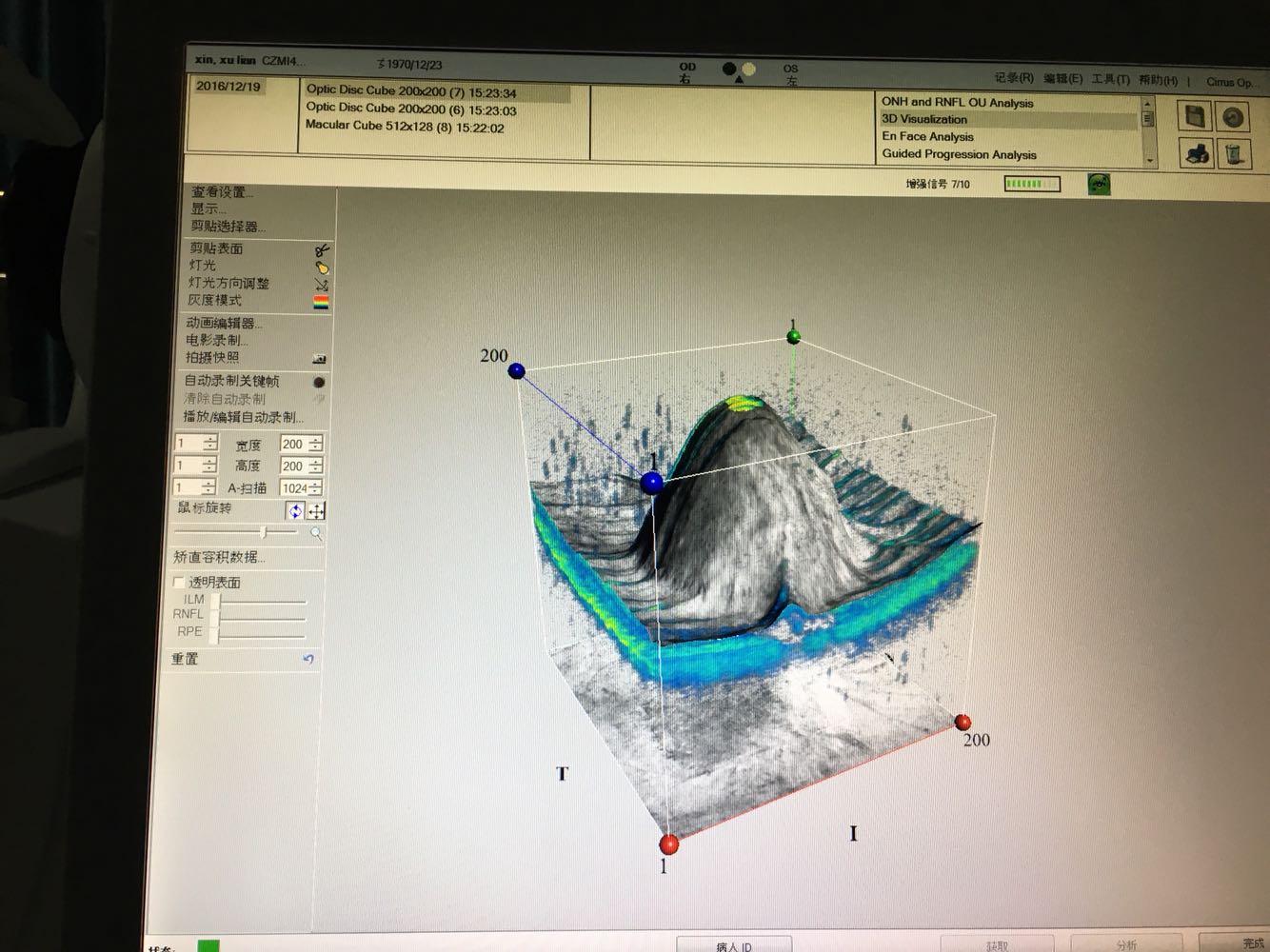The width and height of the screenshot is (1270, 952).
Task: Click the green eye icon beside signal strength
Action: click(1099, 184)
